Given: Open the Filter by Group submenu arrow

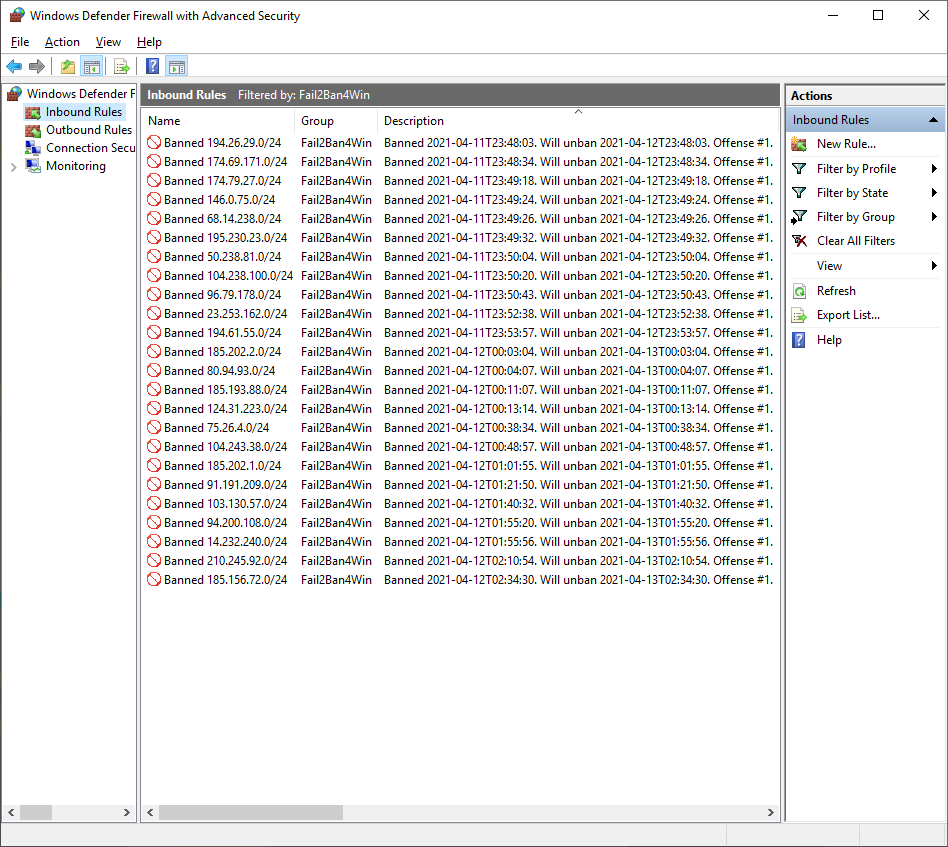Looking at the screenshot, I should [934, 217].
